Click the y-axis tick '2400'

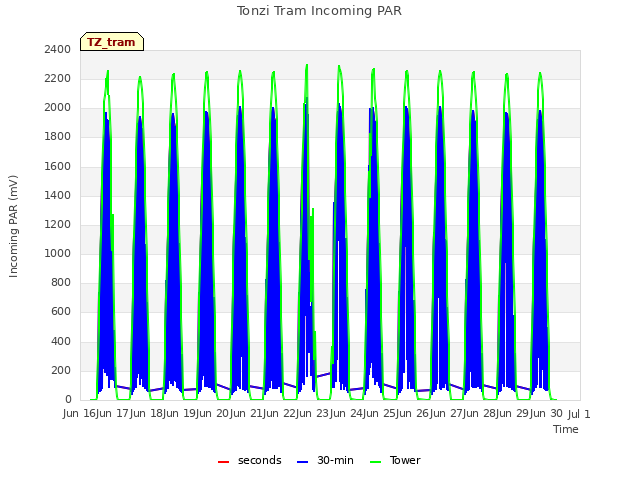pyautogui.click(x=58, y=49)
